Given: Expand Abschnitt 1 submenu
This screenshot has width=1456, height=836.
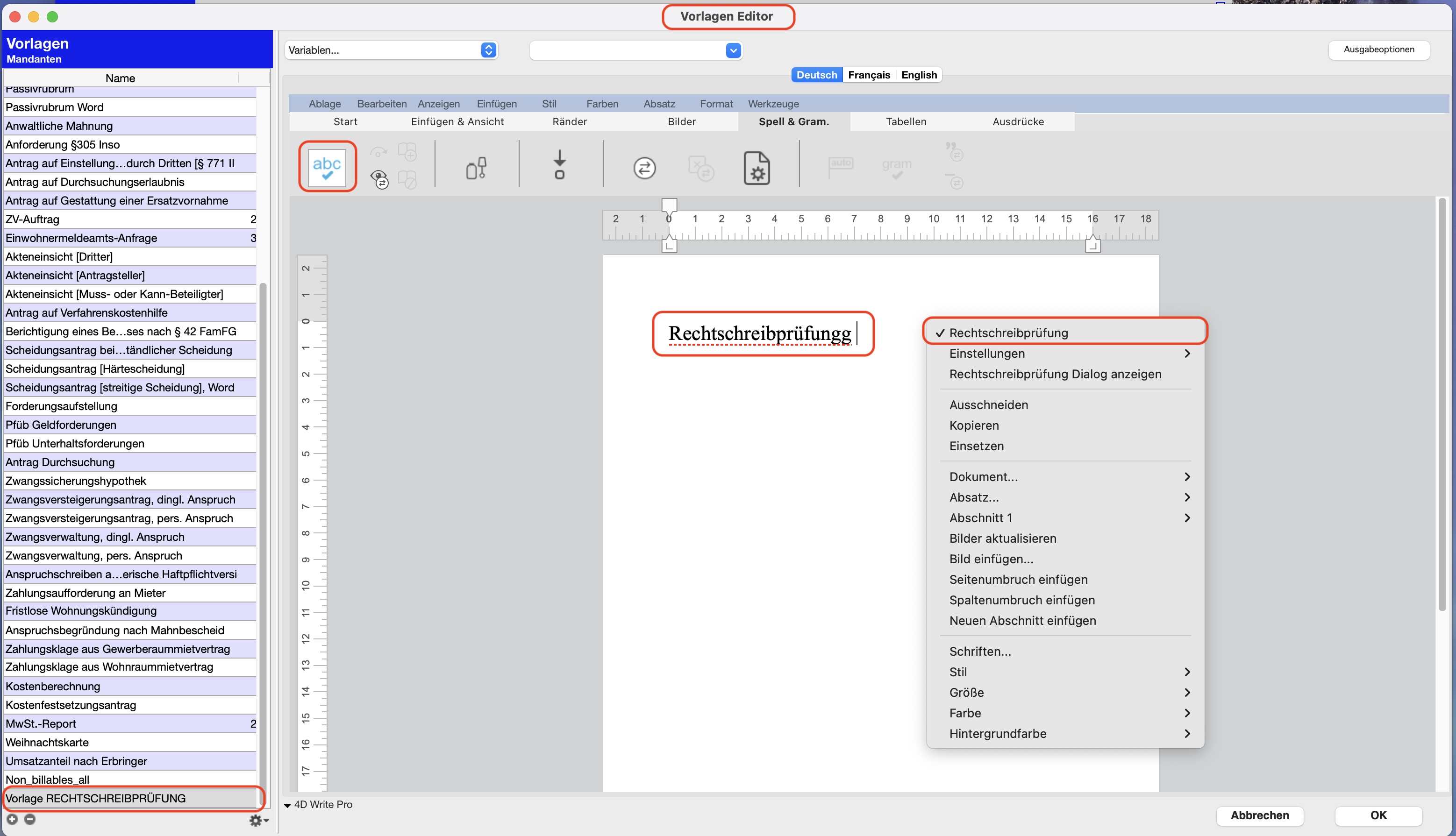Looking at the screenshot, I should pos(1065,518).
